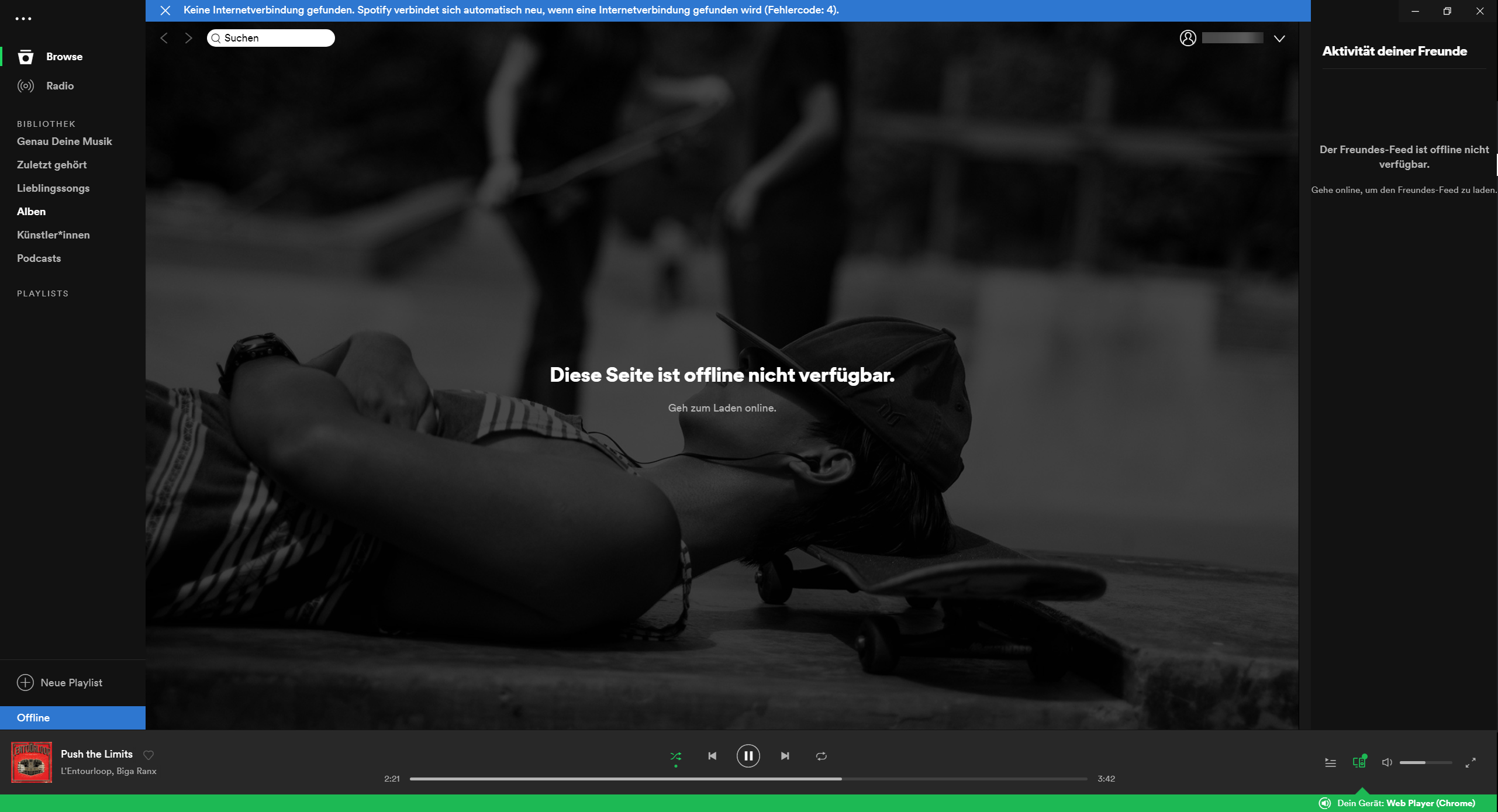Like Push the Limits with heart
The width and height of the screenshot is (1498, 812).
(149, 755)
